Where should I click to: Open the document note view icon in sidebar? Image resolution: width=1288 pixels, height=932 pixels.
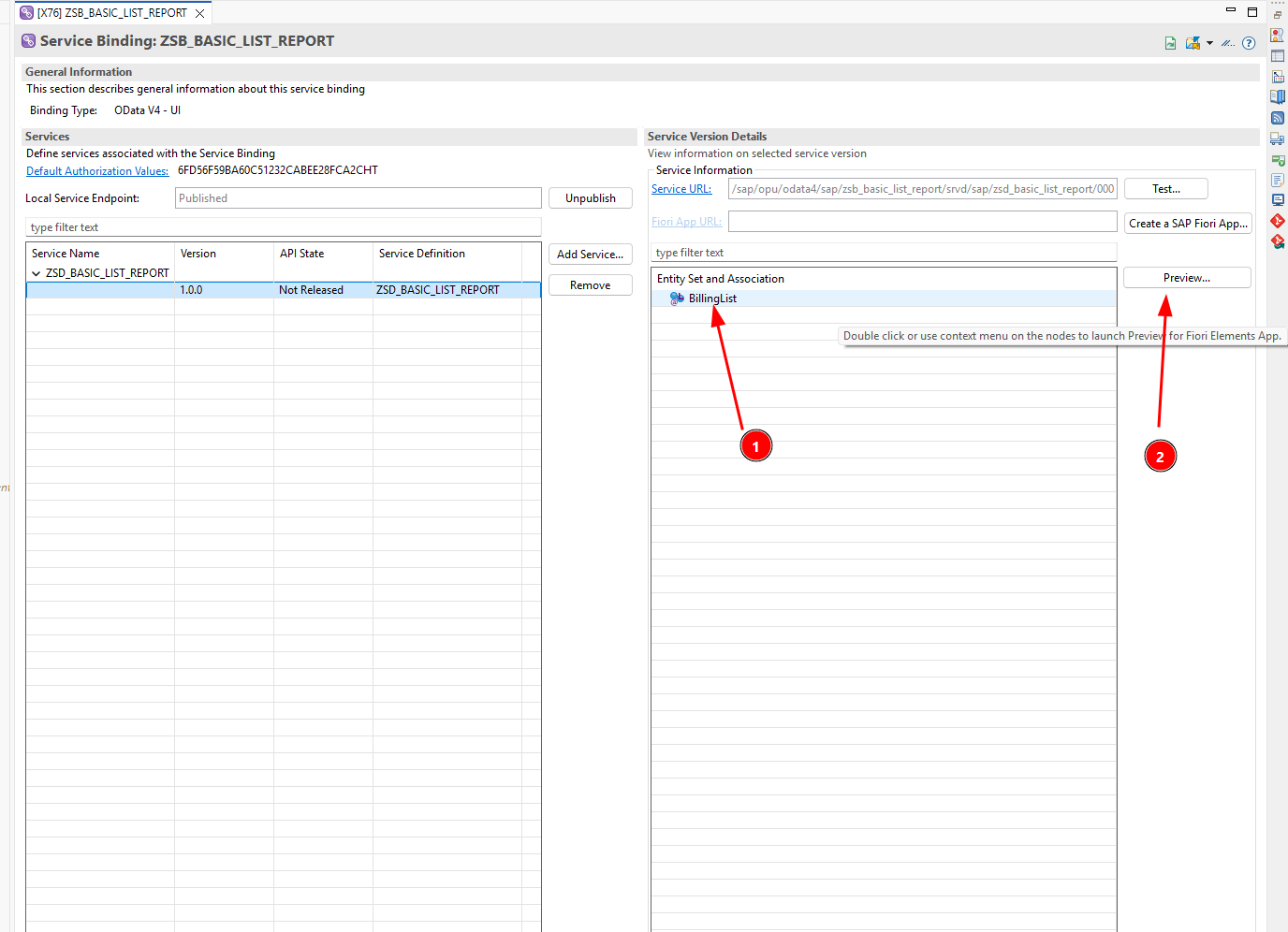tap(1278, 180)
